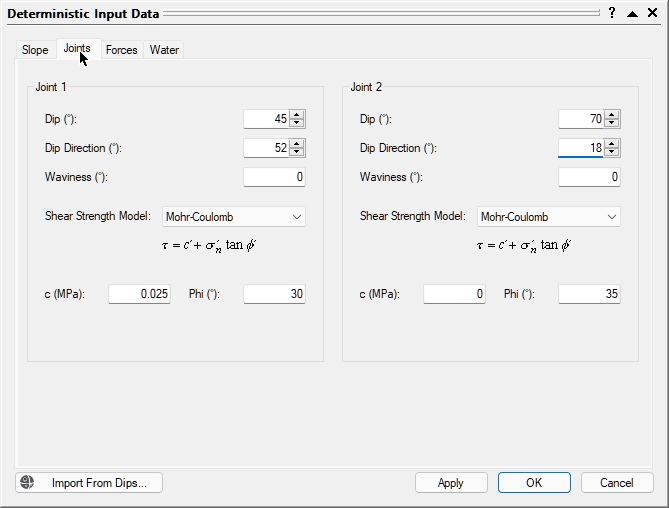Decrease Joint 2 Dip with down arrow
This screenshot has height=508, width=669.
pos(611,123)
